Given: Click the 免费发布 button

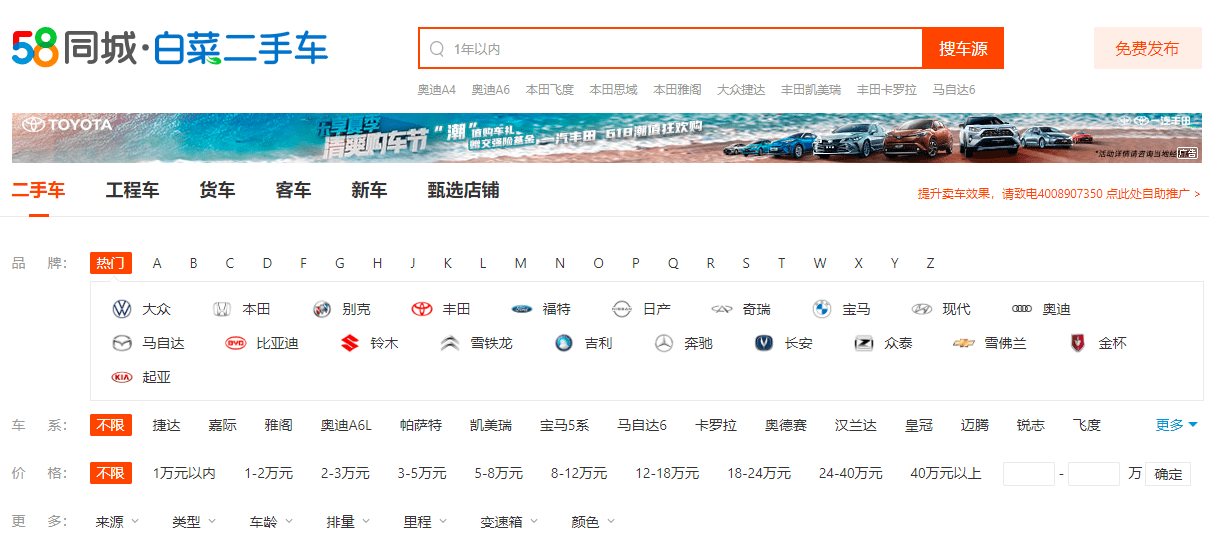Looking at the screenshot, I should (x=1148, y=48).
